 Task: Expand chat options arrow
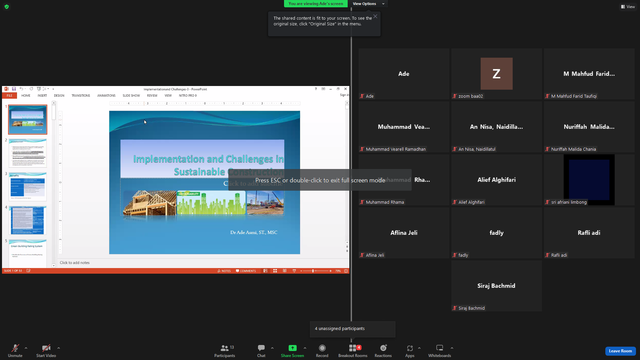point(272,348)
